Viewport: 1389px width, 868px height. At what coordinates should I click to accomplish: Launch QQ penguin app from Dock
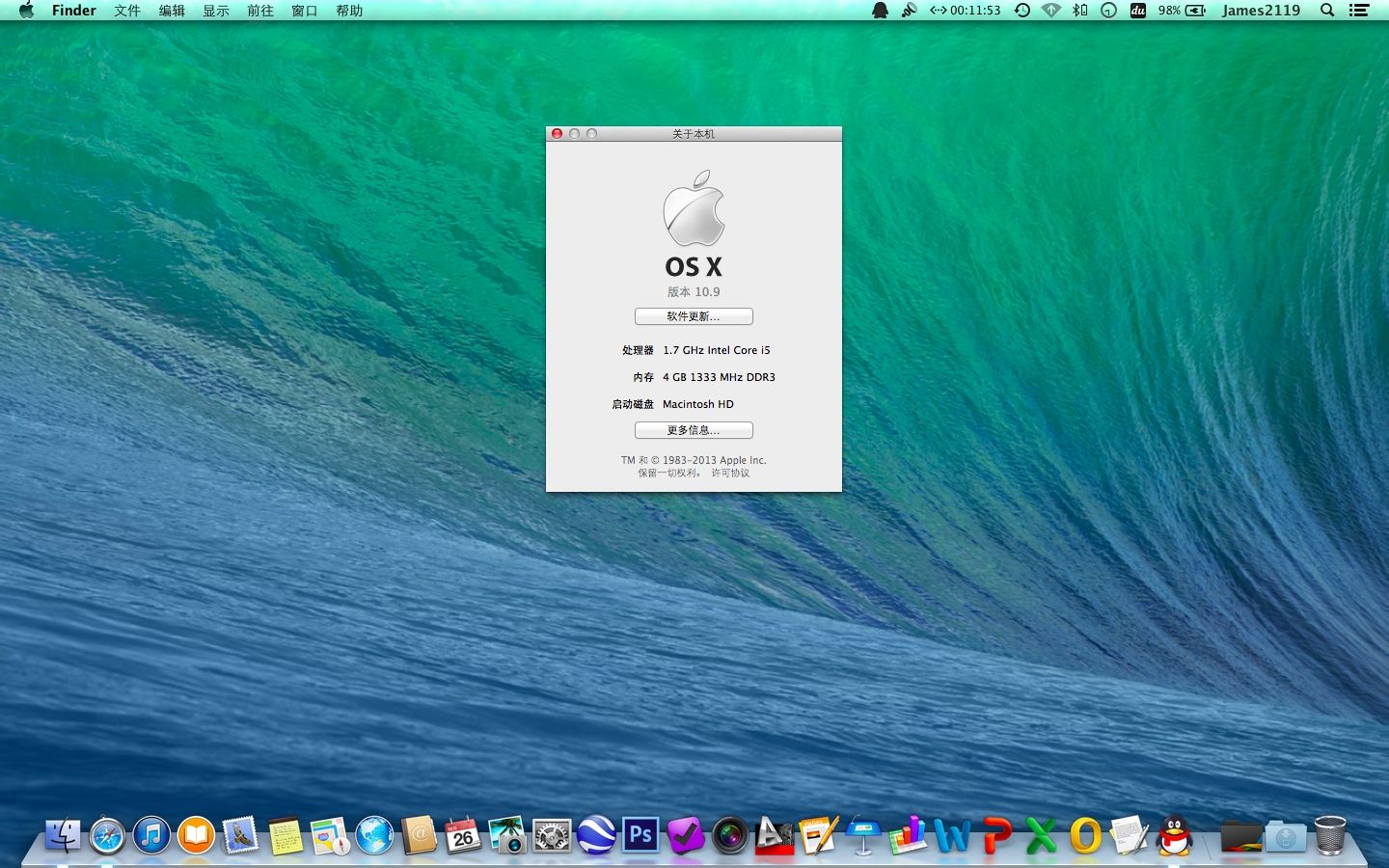[1175, 835]
